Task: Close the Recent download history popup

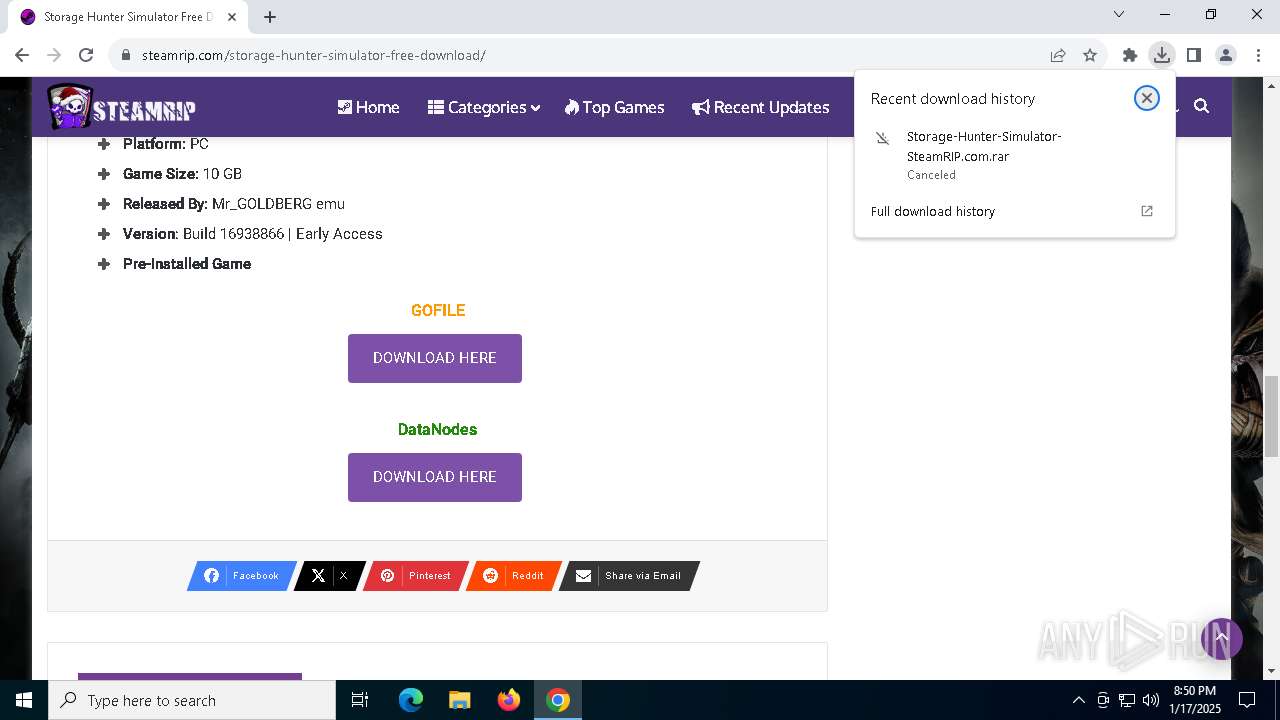Action: coord(1147,98)
